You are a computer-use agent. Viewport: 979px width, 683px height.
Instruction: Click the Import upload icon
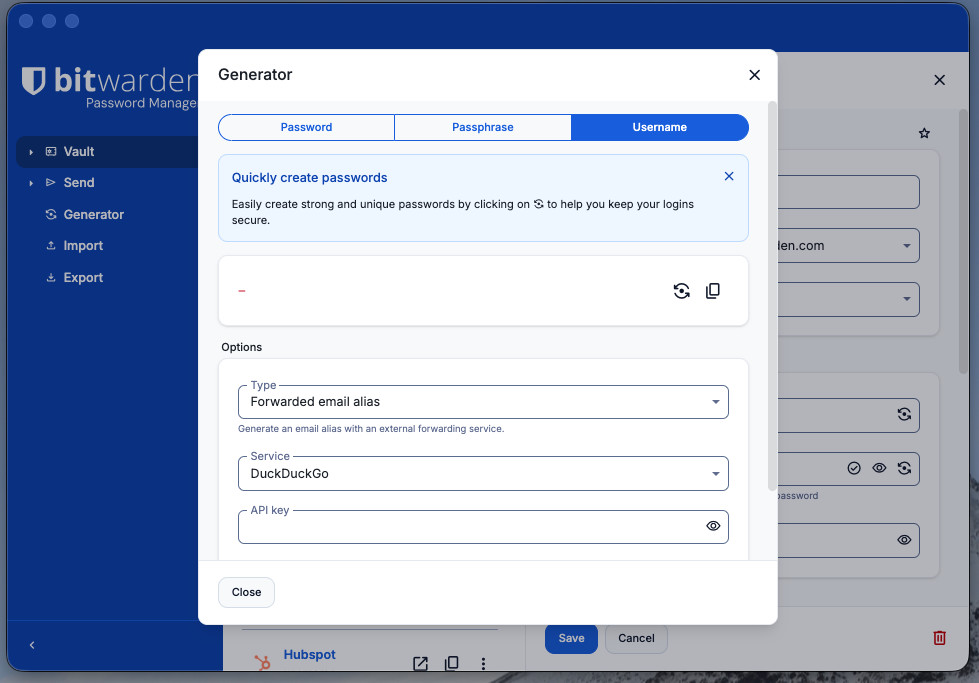pyautogui.click(x=51, y=246)
